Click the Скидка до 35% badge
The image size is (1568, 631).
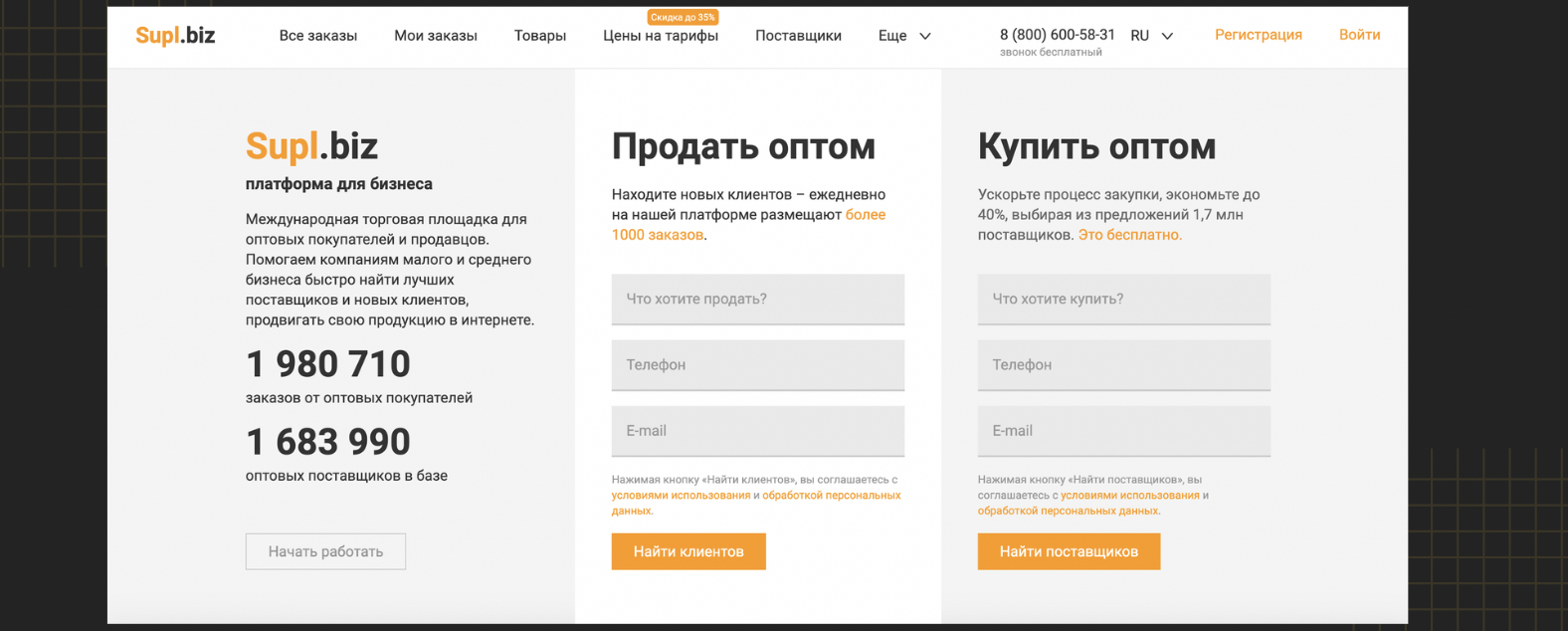pyautogui.click(x=683, y=17)
